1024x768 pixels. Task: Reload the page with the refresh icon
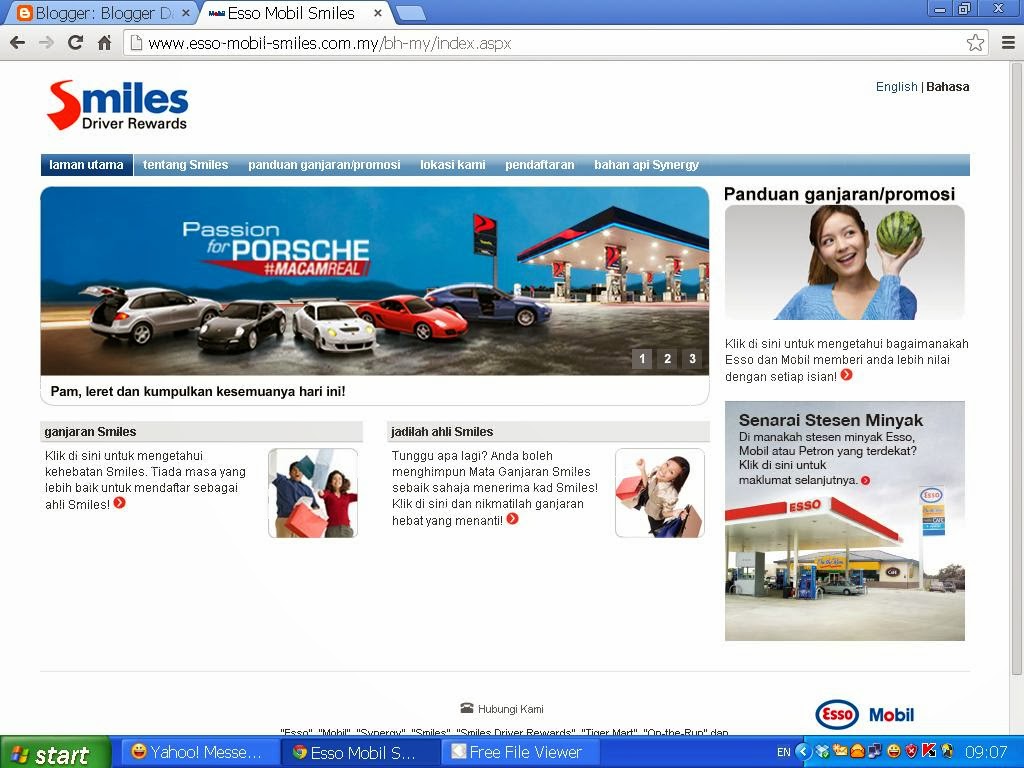75,43
